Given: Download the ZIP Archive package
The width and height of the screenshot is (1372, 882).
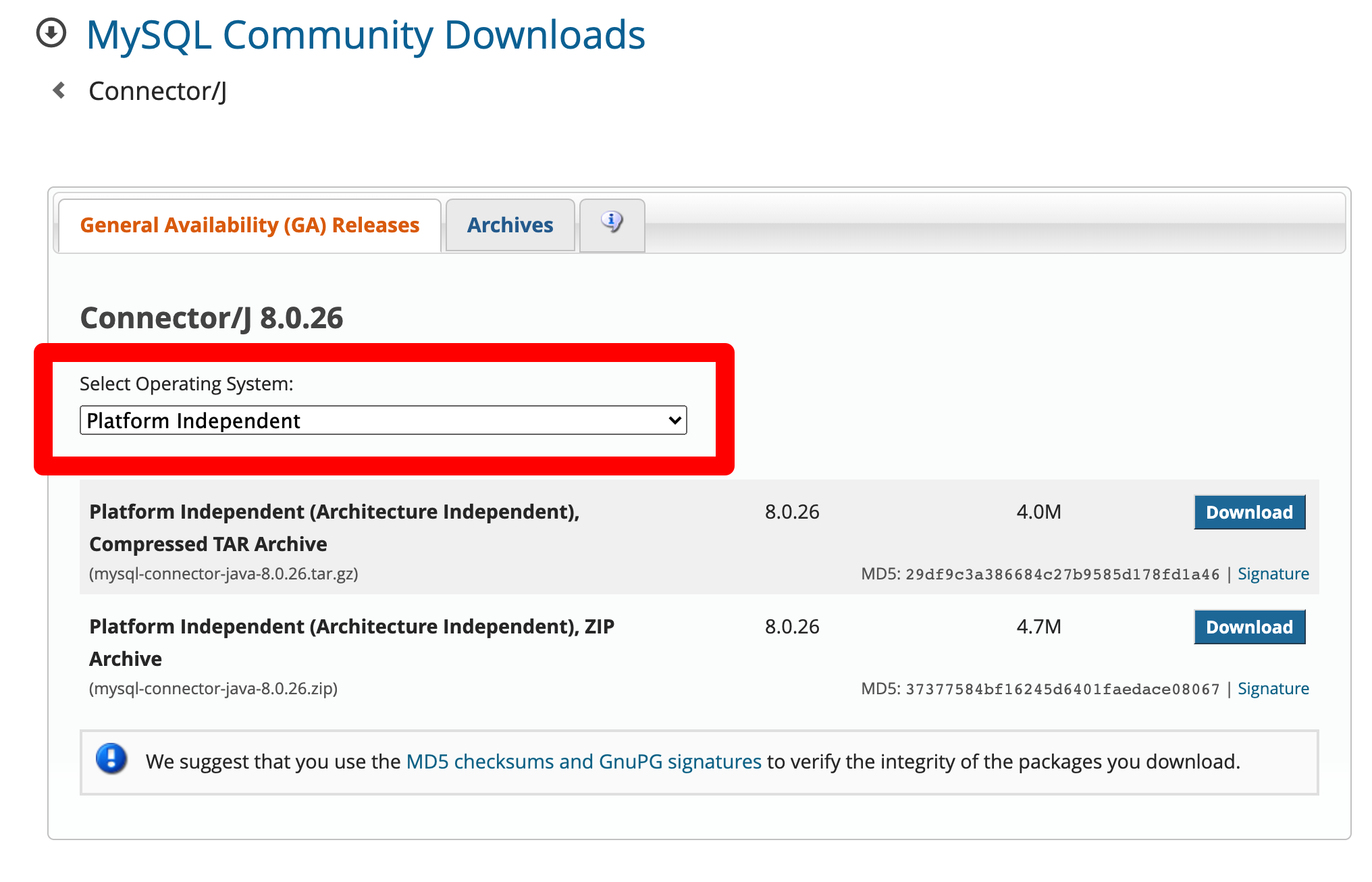Looking at the screenshot, I should pyautogui.click(x=1249, y=627).
